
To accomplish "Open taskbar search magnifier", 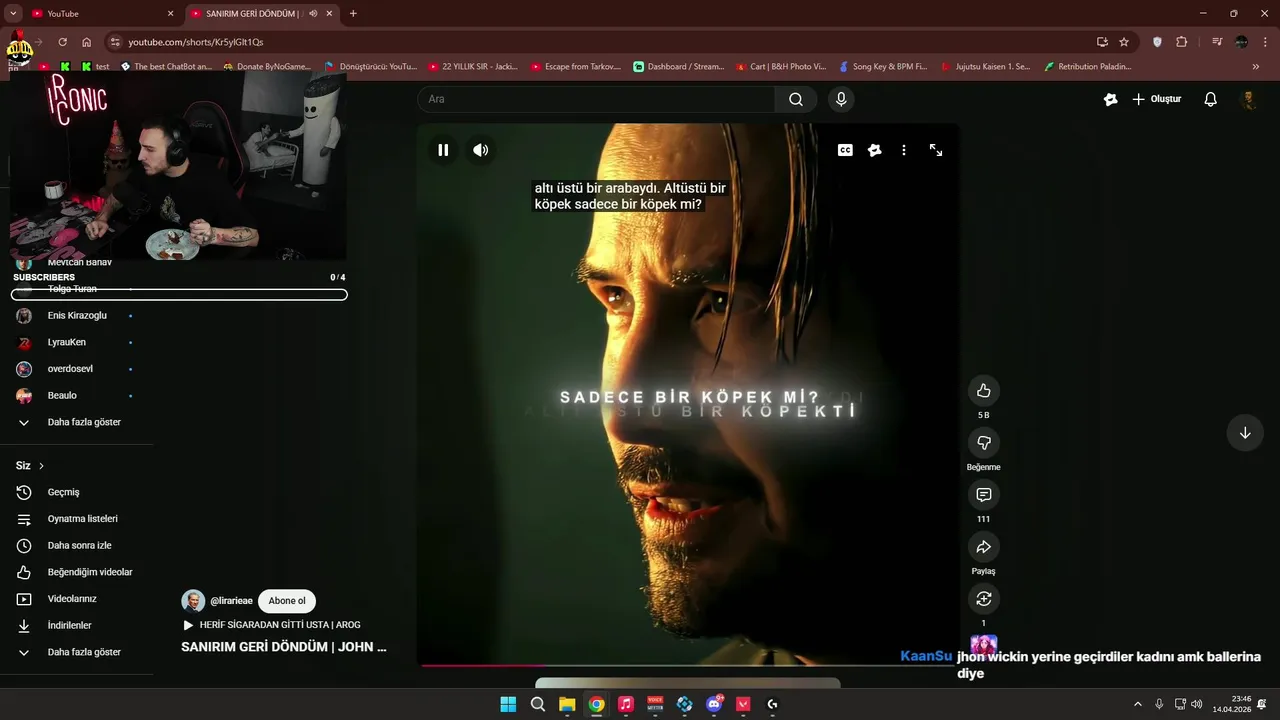I will click(x=538, y=704).
